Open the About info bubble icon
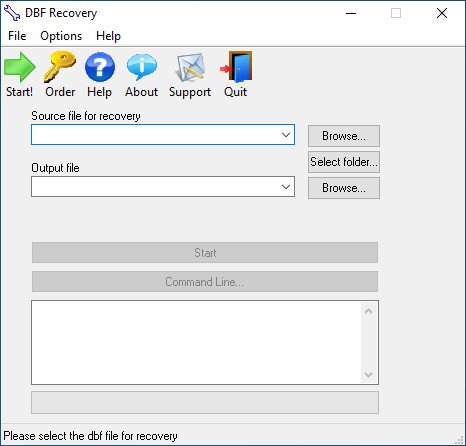466x446 pixels. (x=142, y=67)
